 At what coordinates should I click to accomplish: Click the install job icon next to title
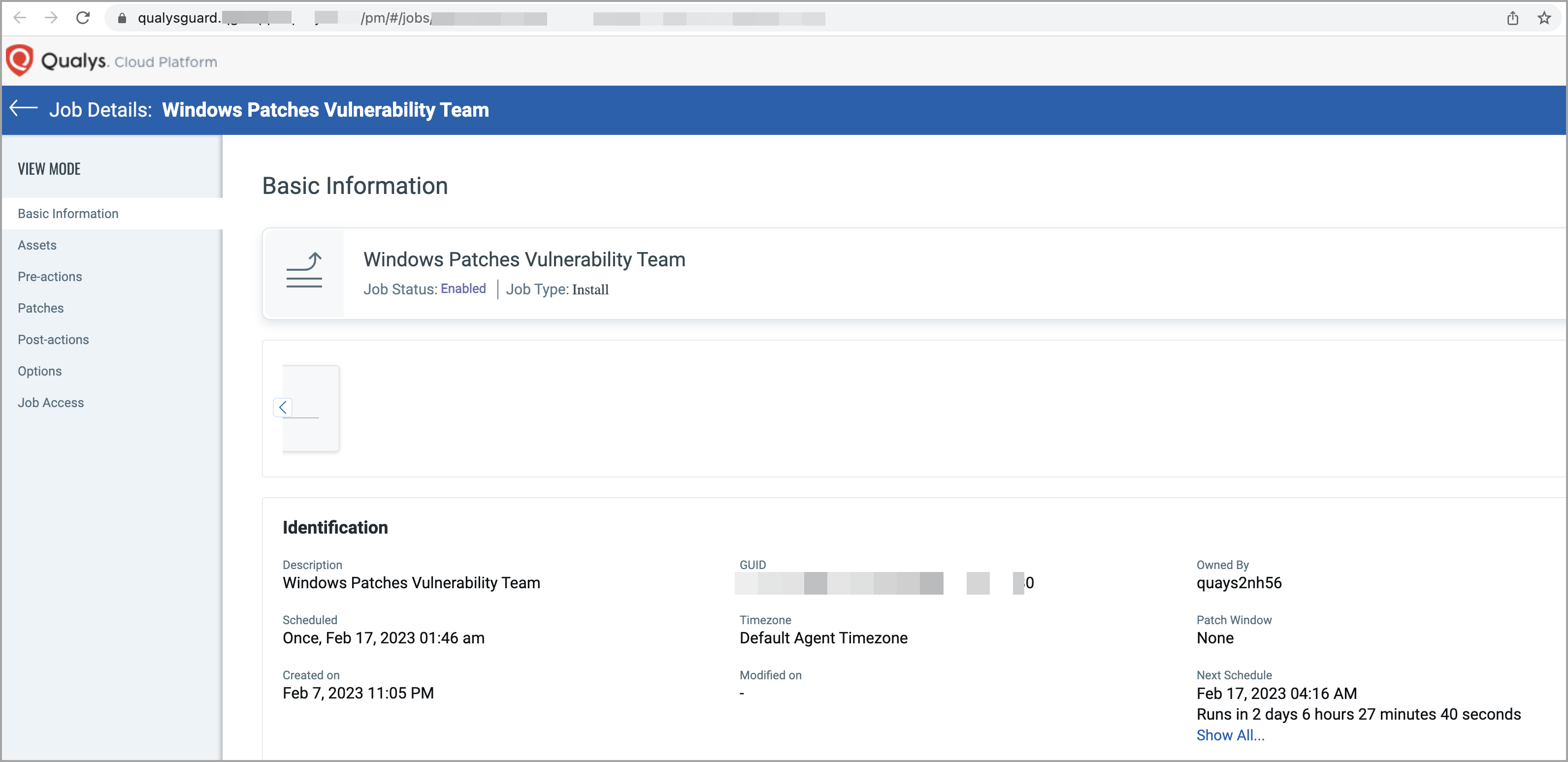pyautogui.click(x=303, y=272)
